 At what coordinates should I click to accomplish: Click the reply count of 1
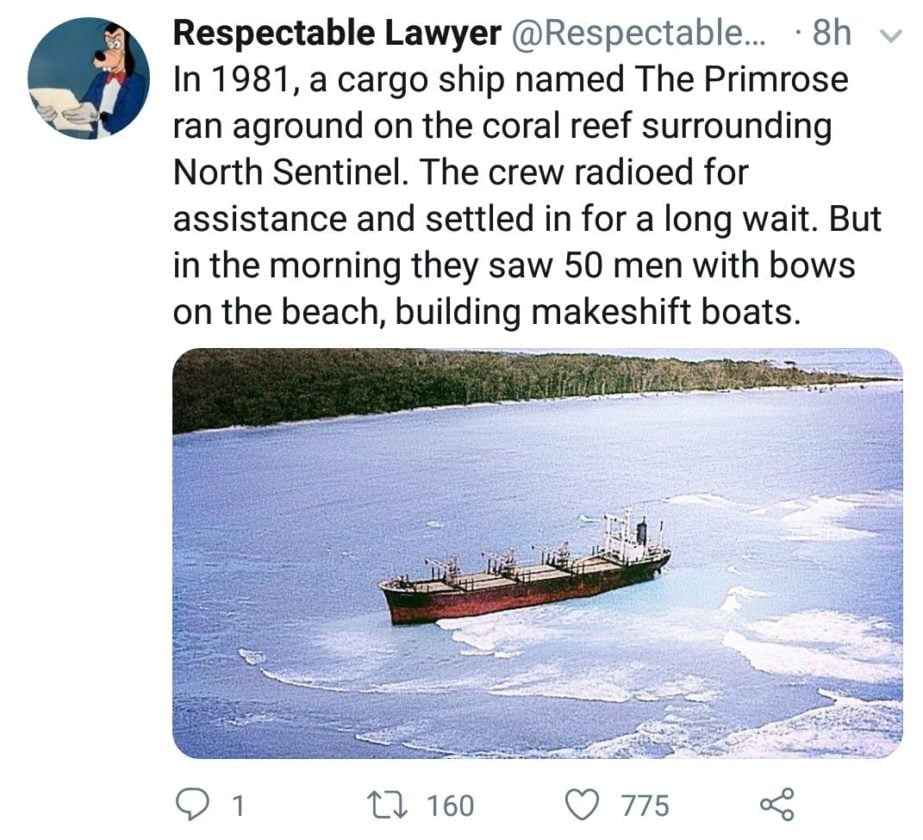[237, 805]
